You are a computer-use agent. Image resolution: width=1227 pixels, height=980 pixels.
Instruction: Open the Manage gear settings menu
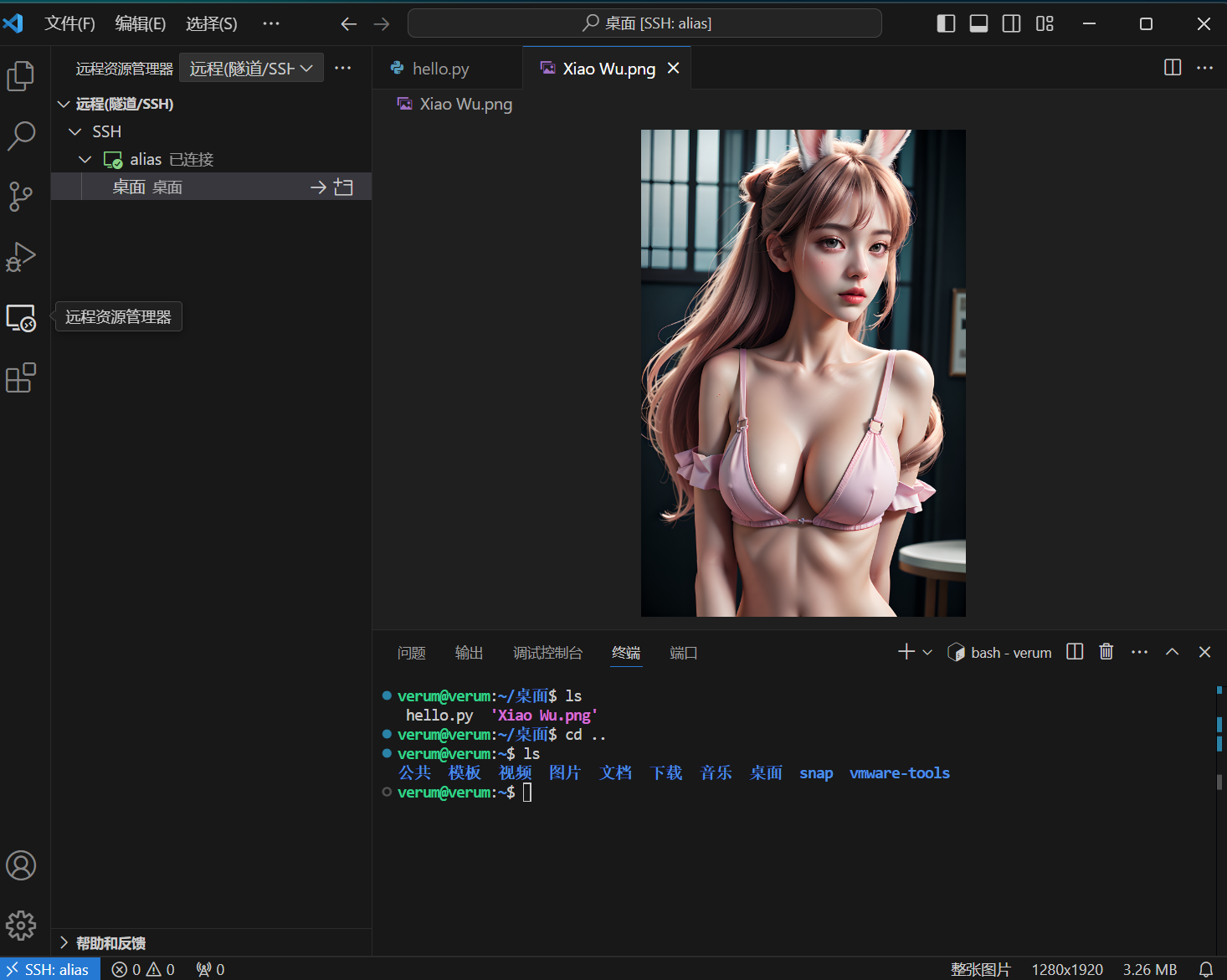click(x=21, y=925)
